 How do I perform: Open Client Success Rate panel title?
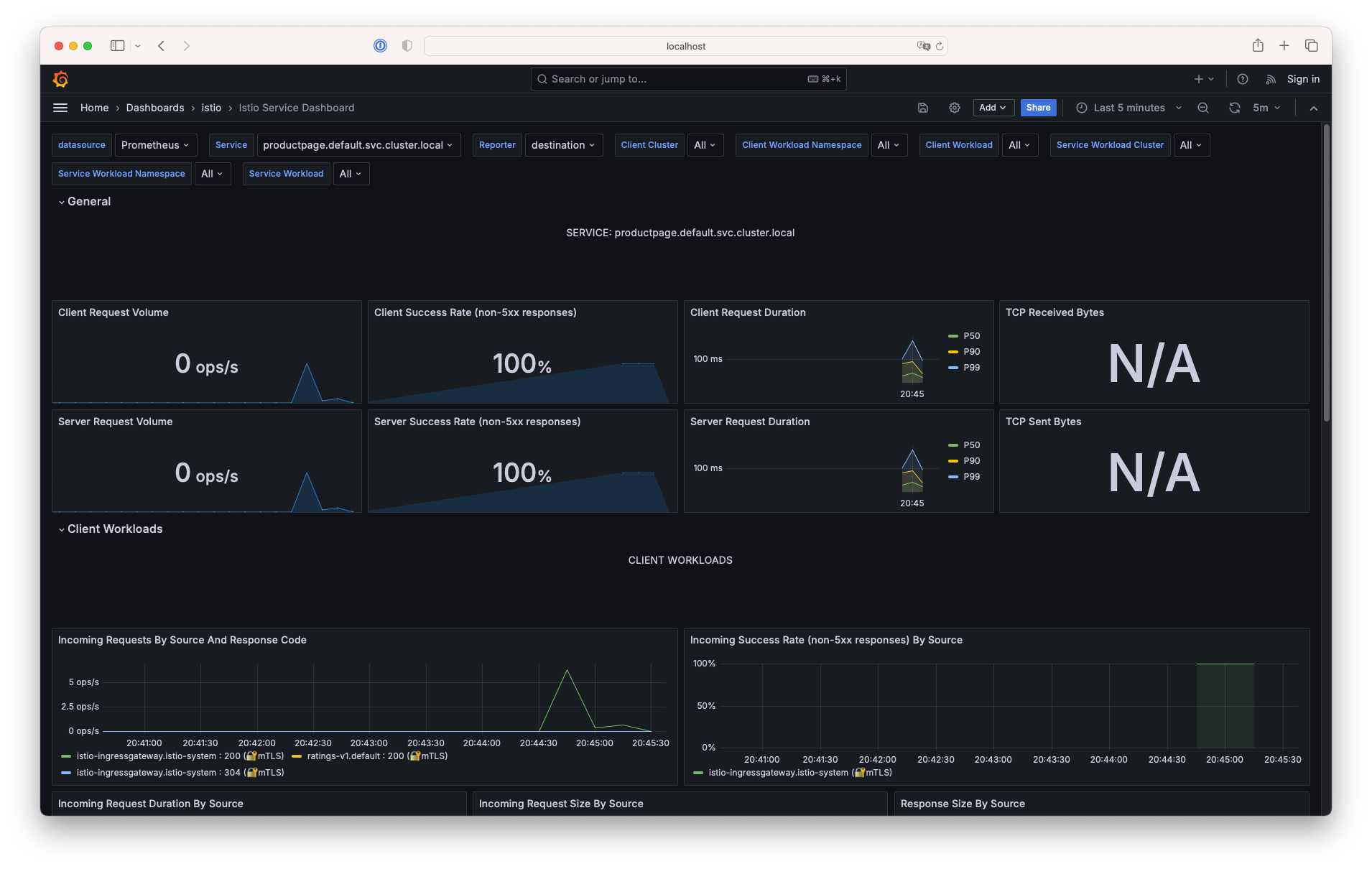(476, 312)
